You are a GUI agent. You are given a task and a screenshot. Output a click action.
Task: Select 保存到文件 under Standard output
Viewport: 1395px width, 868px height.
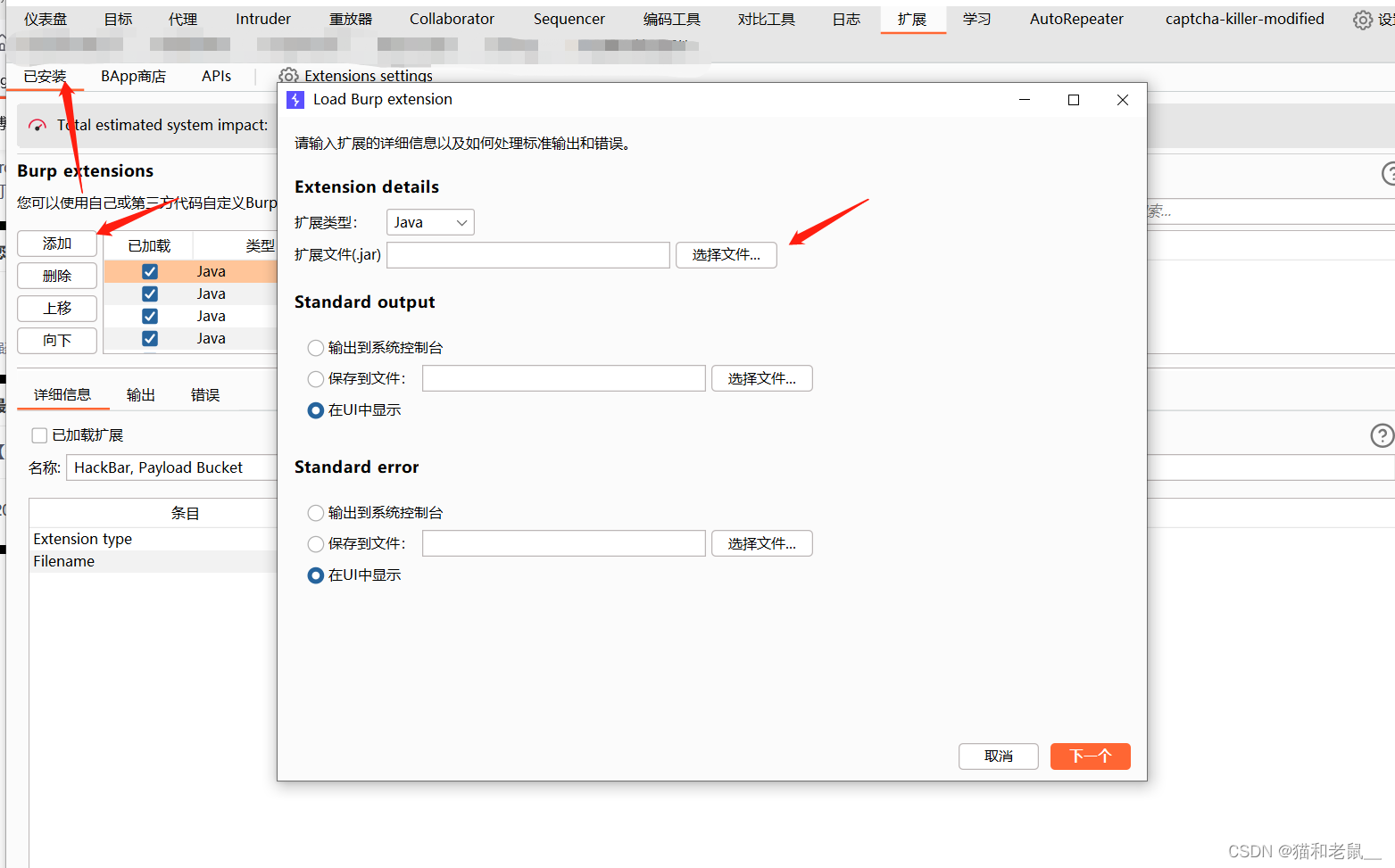[x=316, y=379]
